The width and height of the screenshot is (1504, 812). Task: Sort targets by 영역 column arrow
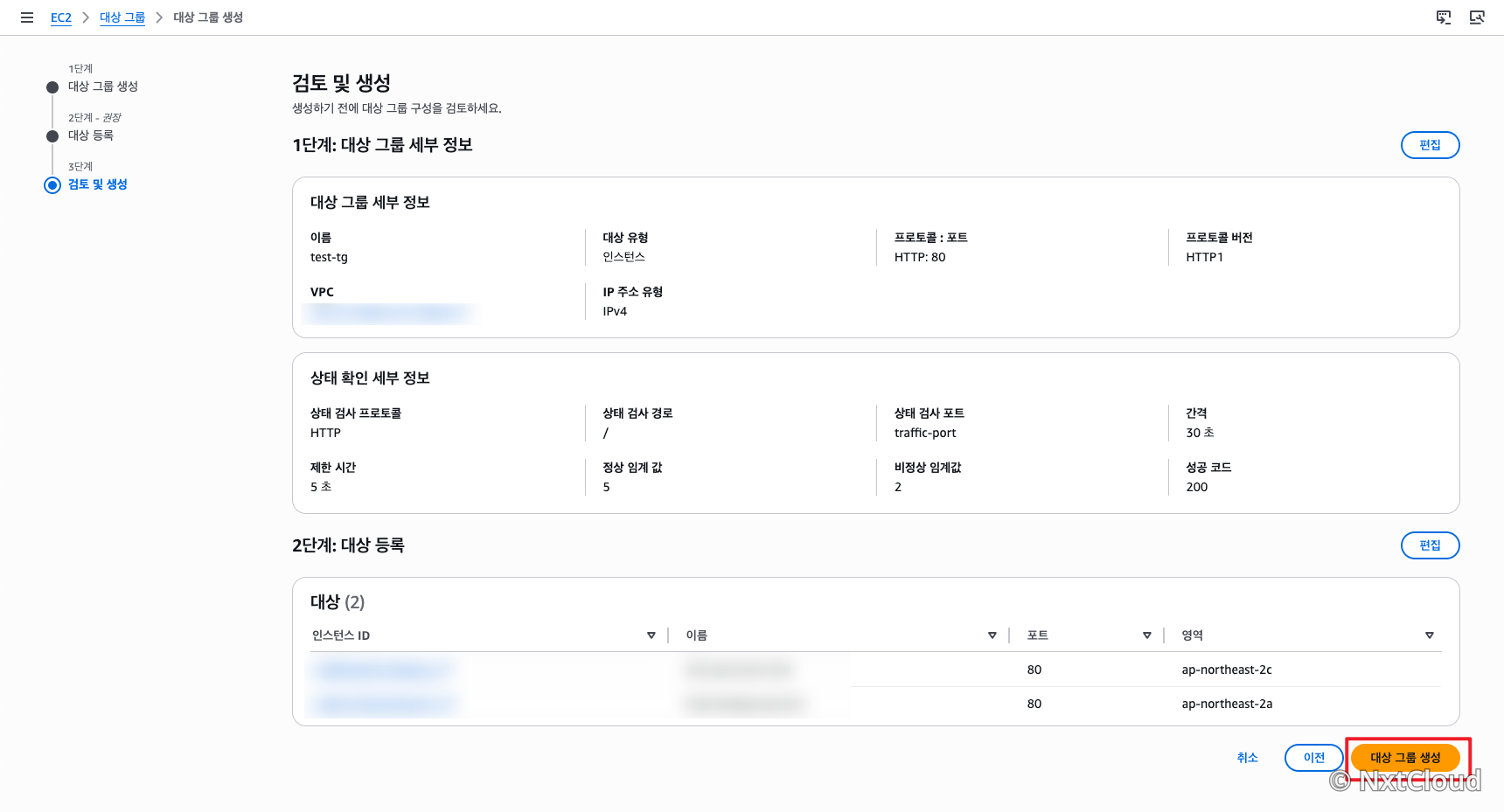click(1430, 635)
